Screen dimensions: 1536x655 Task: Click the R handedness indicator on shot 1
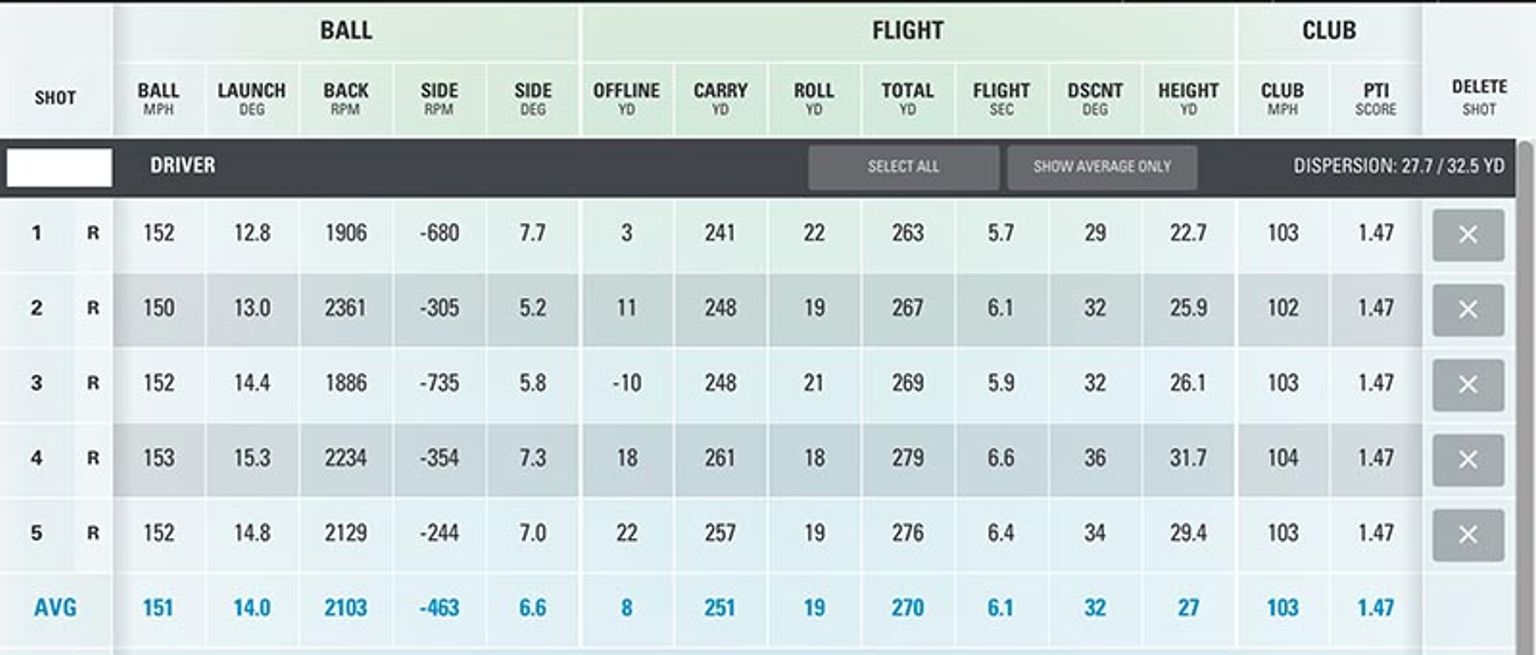91,234
